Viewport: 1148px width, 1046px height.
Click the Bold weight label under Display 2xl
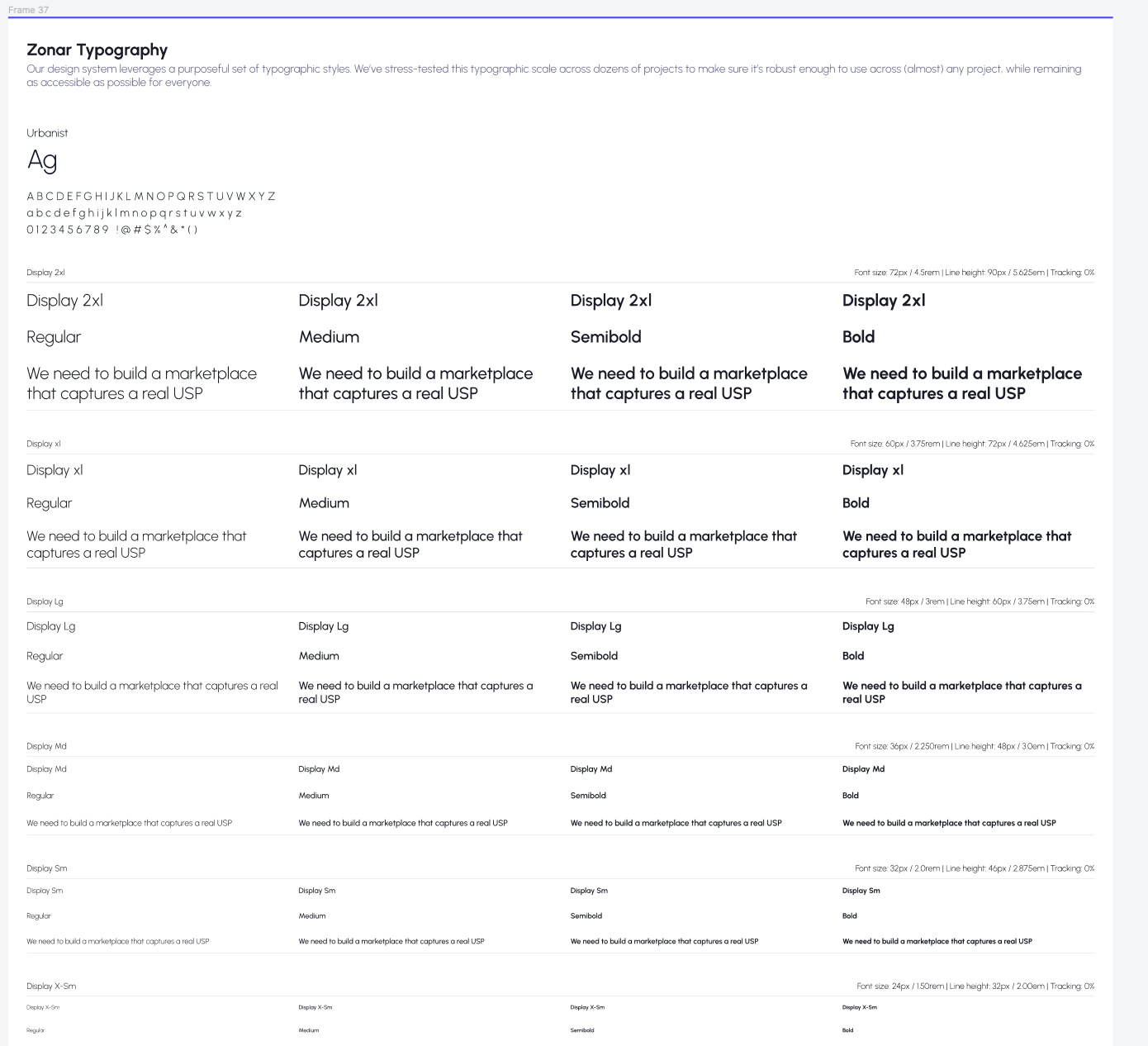point(858,337)
